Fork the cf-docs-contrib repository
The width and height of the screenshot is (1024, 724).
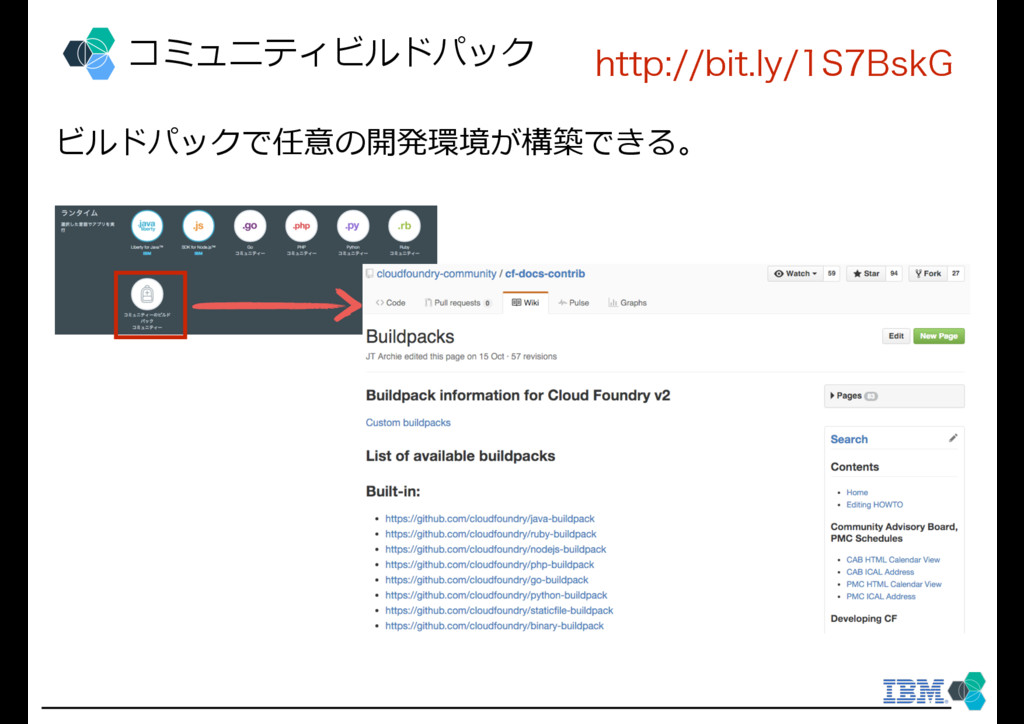(927, 274)
